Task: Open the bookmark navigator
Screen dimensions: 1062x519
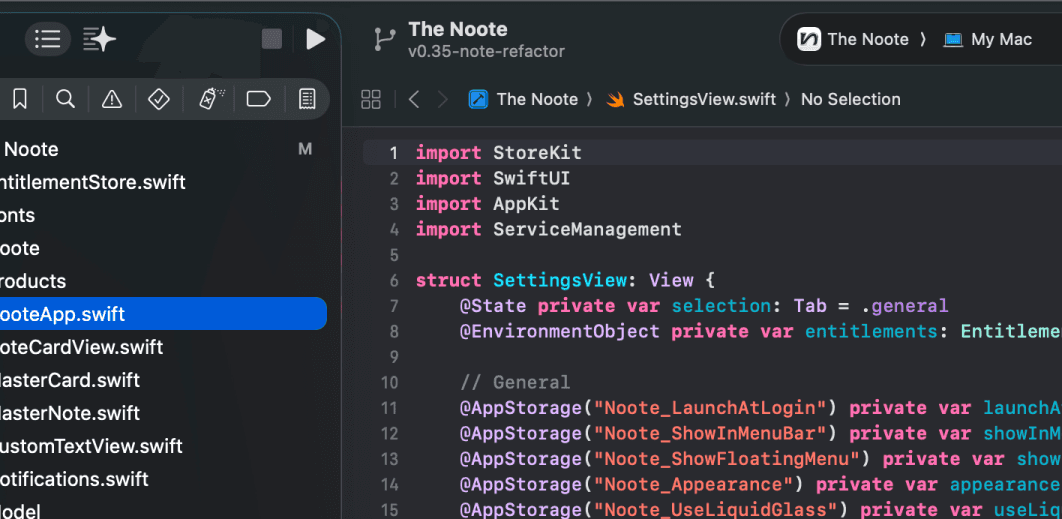Action: [x=20, y=100]
